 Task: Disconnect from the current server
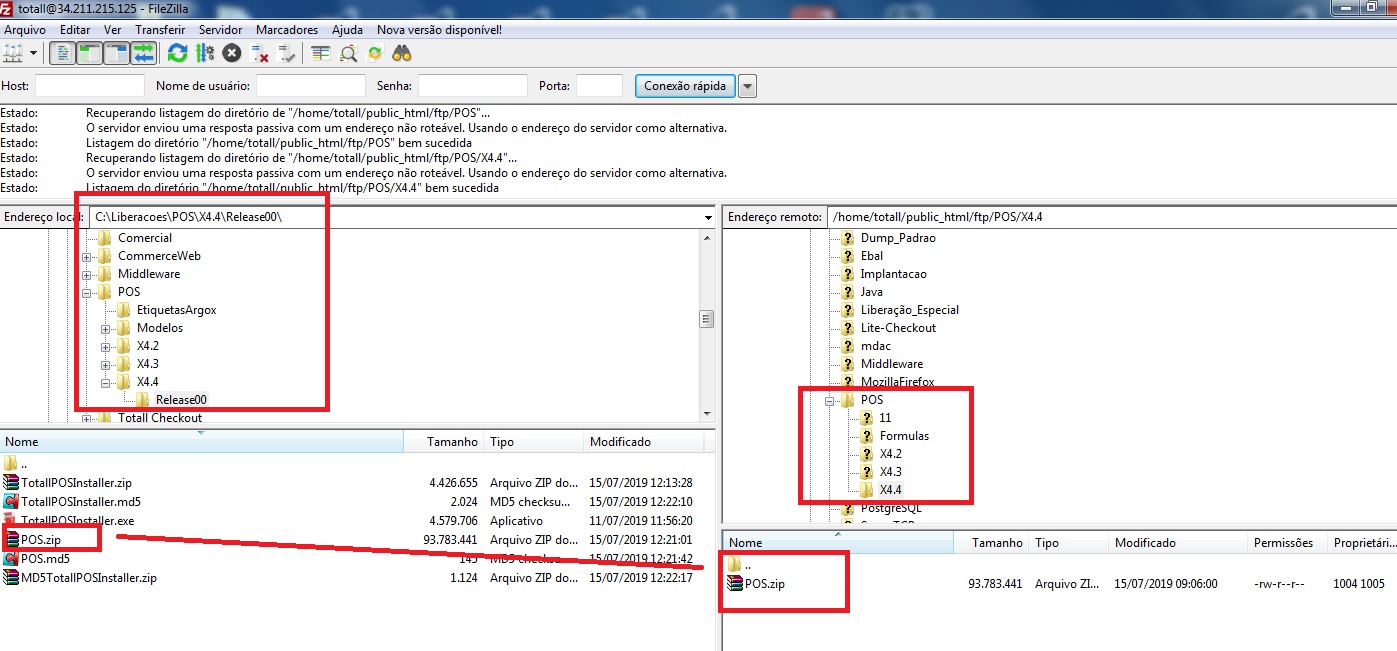[x=259, y=53]
